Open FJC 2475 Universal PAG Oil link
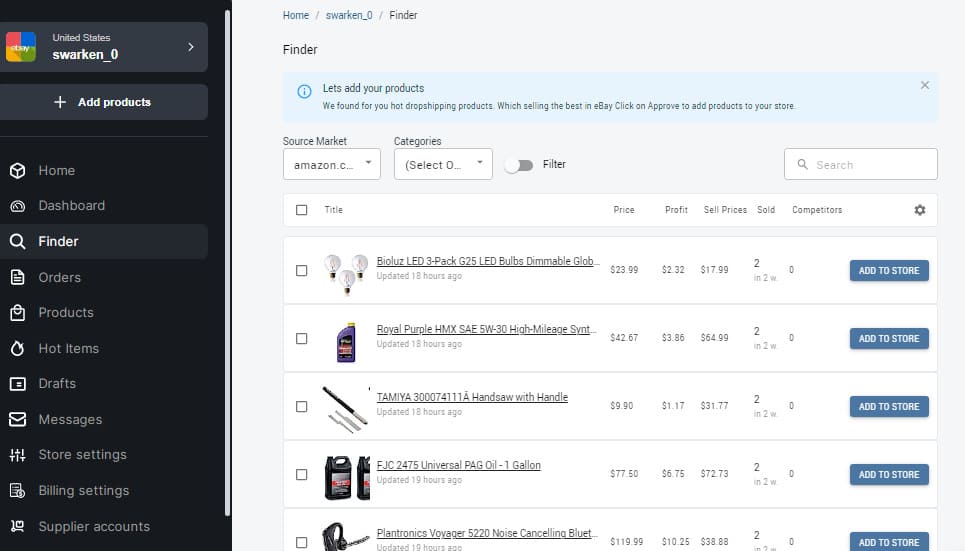 pyautogui.click(x=458, y=465)
